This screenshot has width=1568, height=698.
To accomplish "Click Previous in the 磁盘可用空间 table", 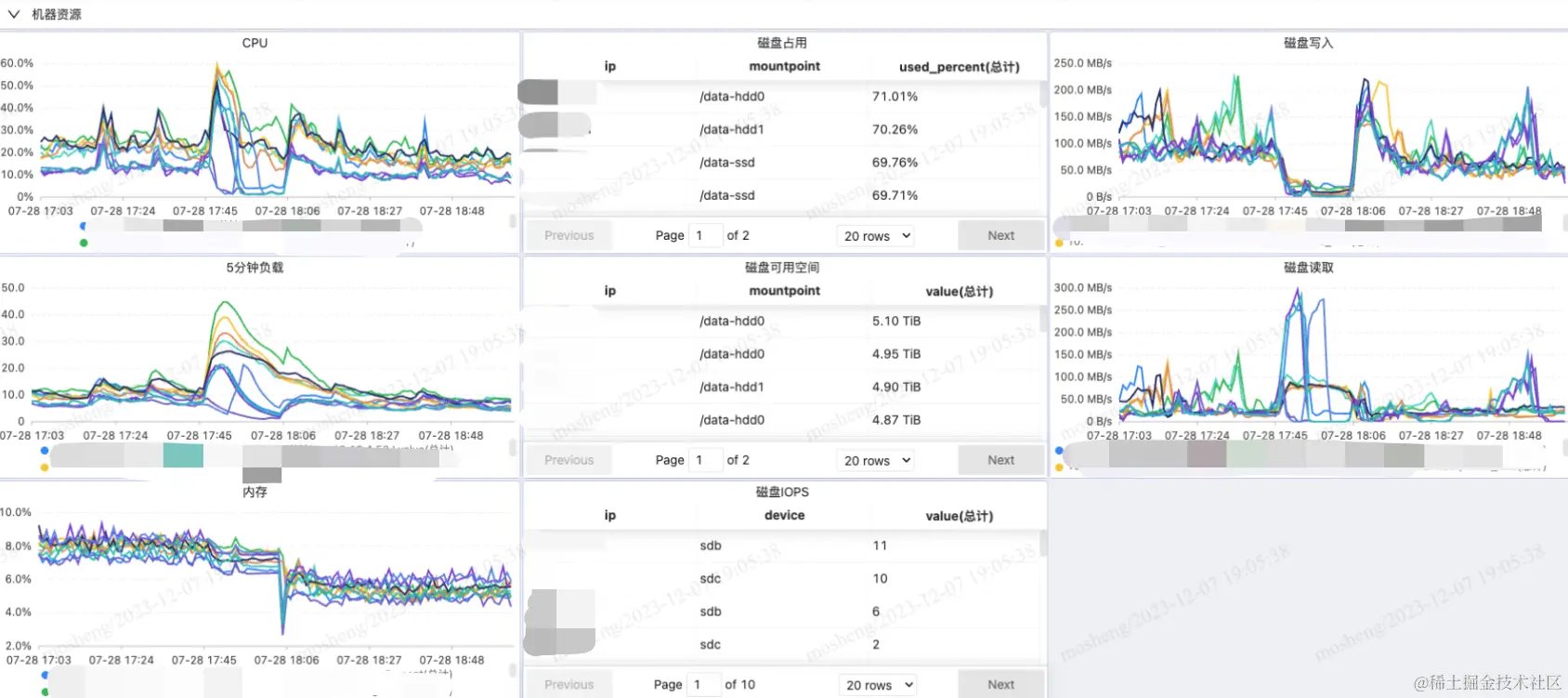I will coord(568,460).
